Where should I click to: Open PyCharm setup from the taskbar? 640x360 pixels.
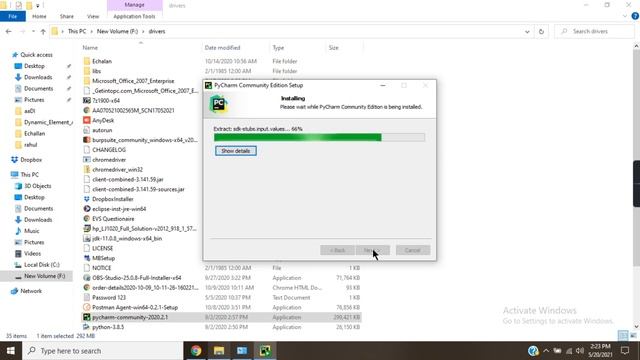click(x=265, y=351)
